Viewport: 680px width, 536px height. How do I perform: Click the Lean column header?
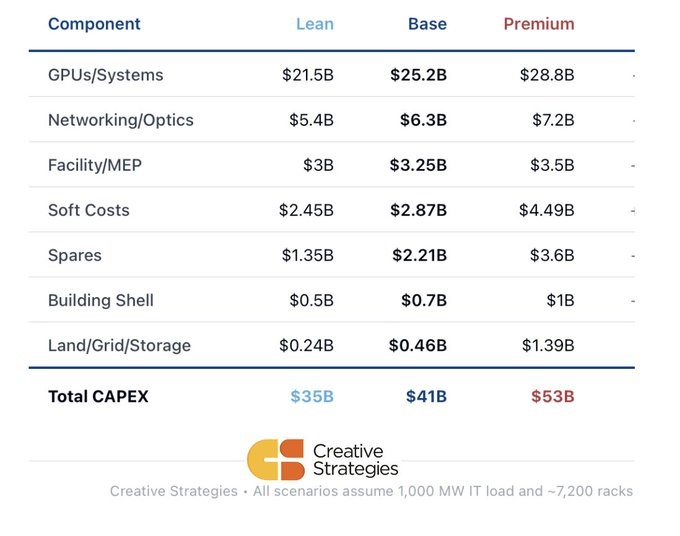(314, 24)
